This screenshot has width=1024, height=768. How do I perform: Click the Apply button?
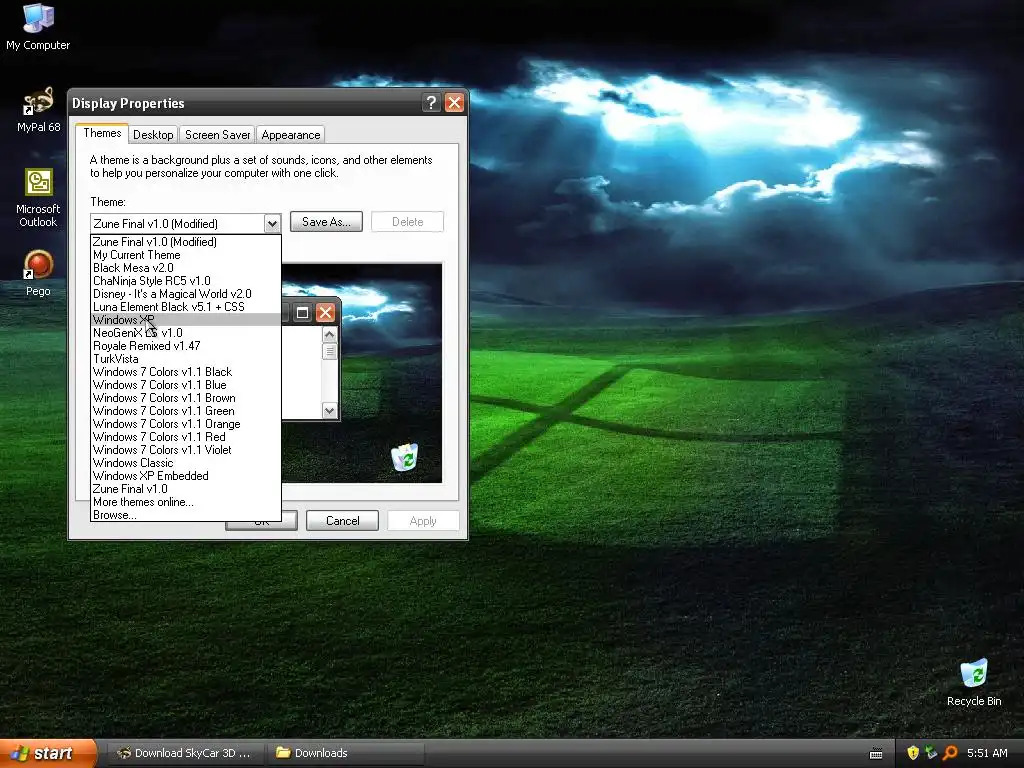coord(423,520)
